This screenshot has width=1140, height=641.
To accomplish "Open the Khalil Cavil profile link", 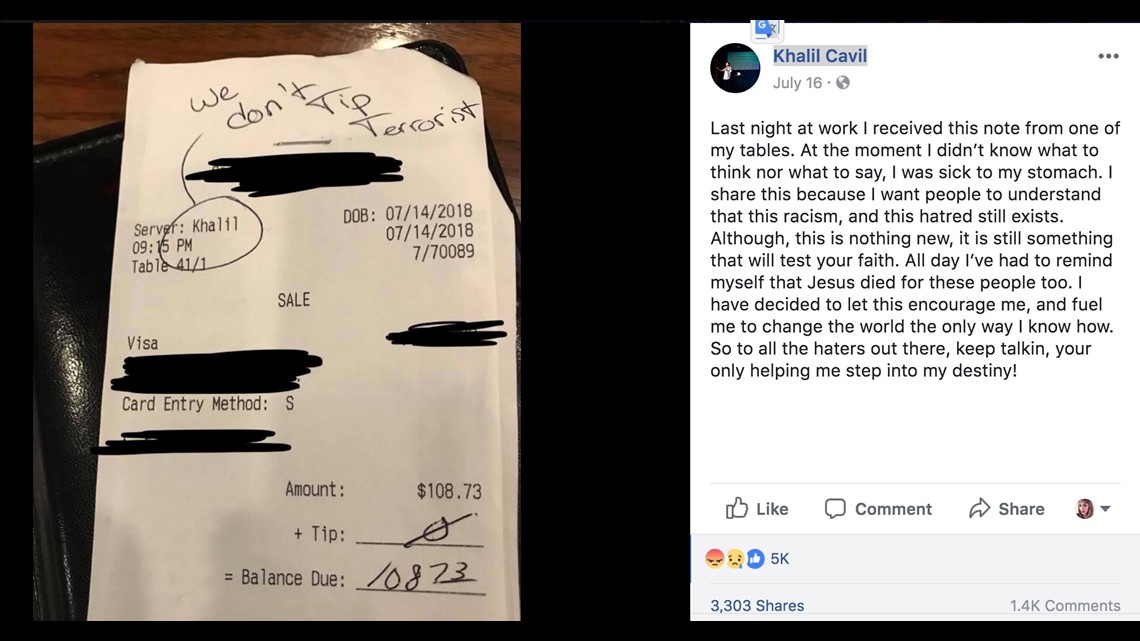I will [x=819, y=56].
